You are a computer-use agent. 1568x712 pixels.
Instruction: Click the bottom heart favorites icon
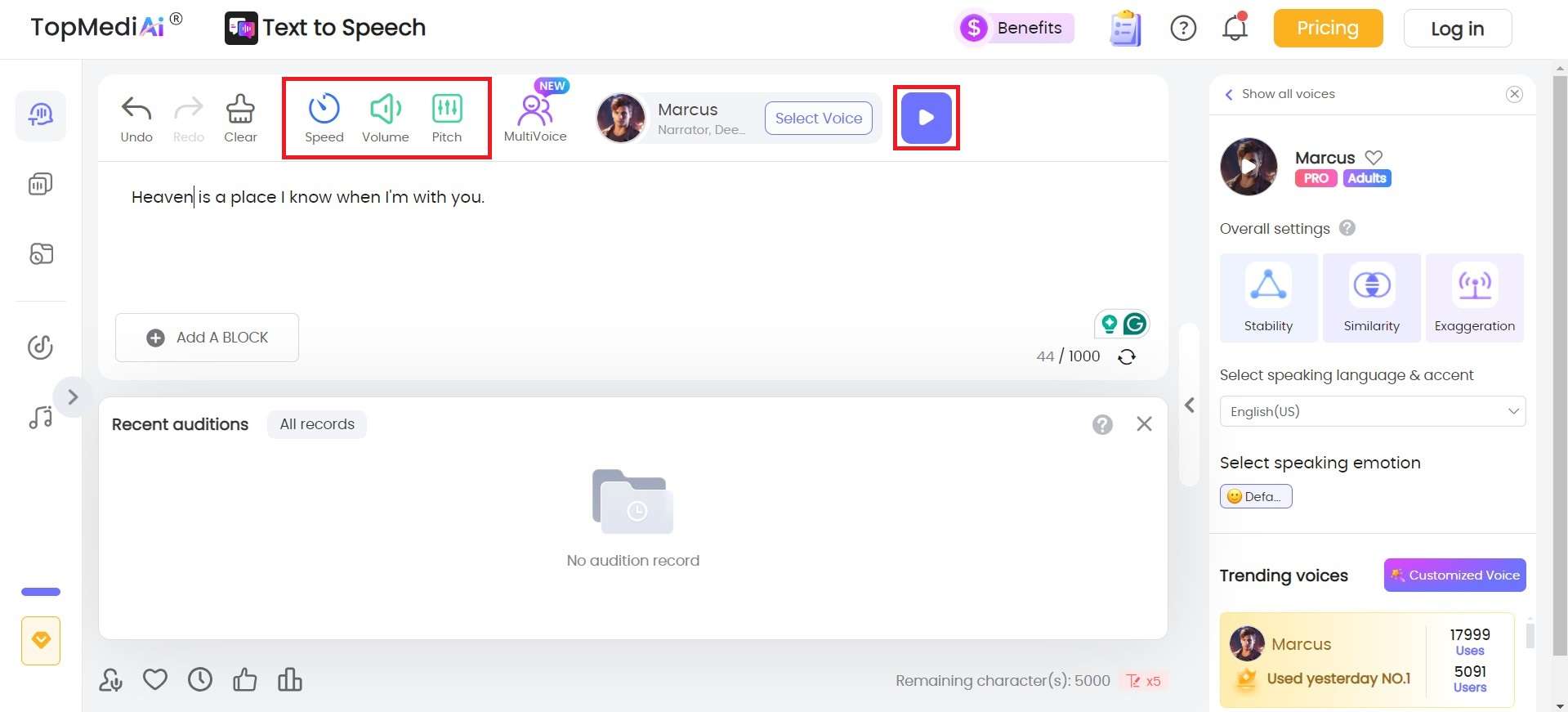click(x=155, y=679)
